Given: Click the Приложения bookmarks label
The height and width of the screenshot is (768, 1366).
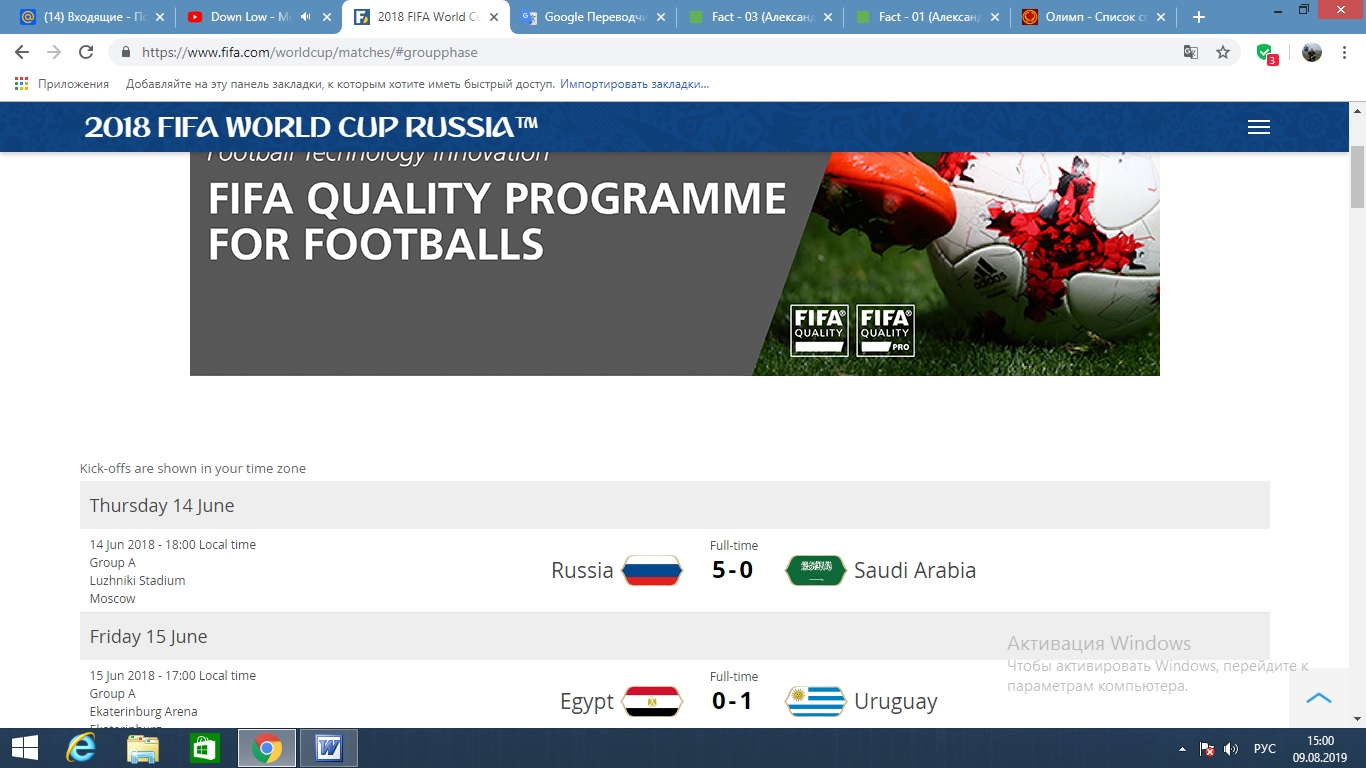Looking at the screenshot, I should (73, 84).
